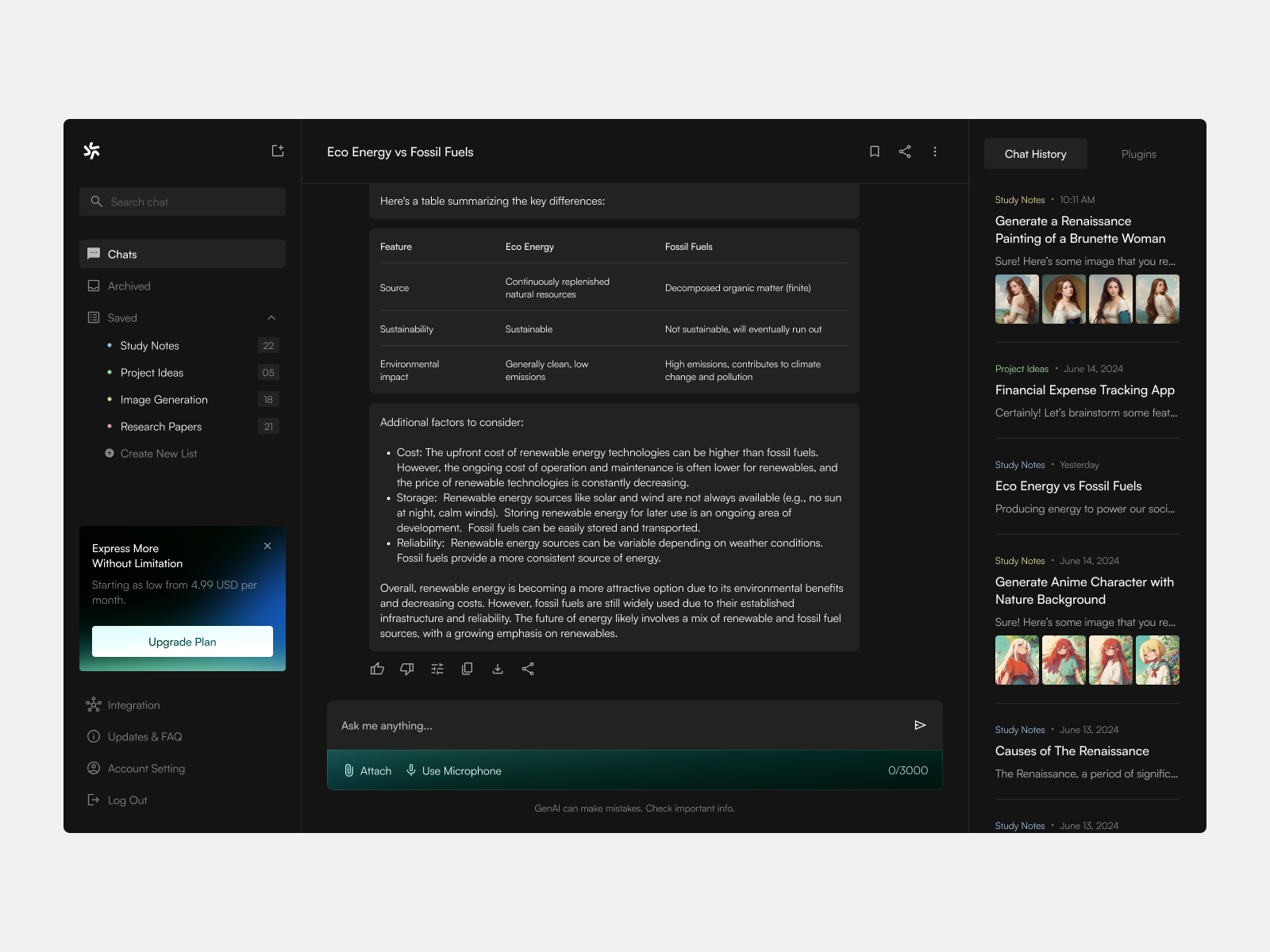The height and width of the screenshot is (952, 1270).
Task: Click the Upgrade Plan button
Action: (183, 642)
